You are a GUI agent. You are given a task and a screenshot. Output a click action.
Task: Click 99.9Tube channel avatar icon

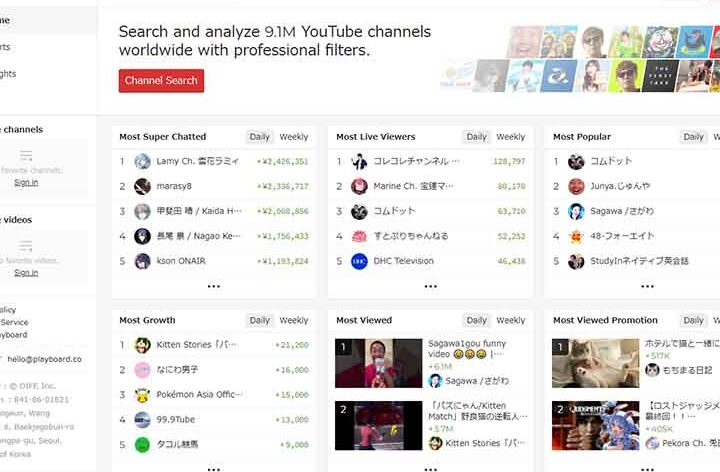[x=143, y=420]
